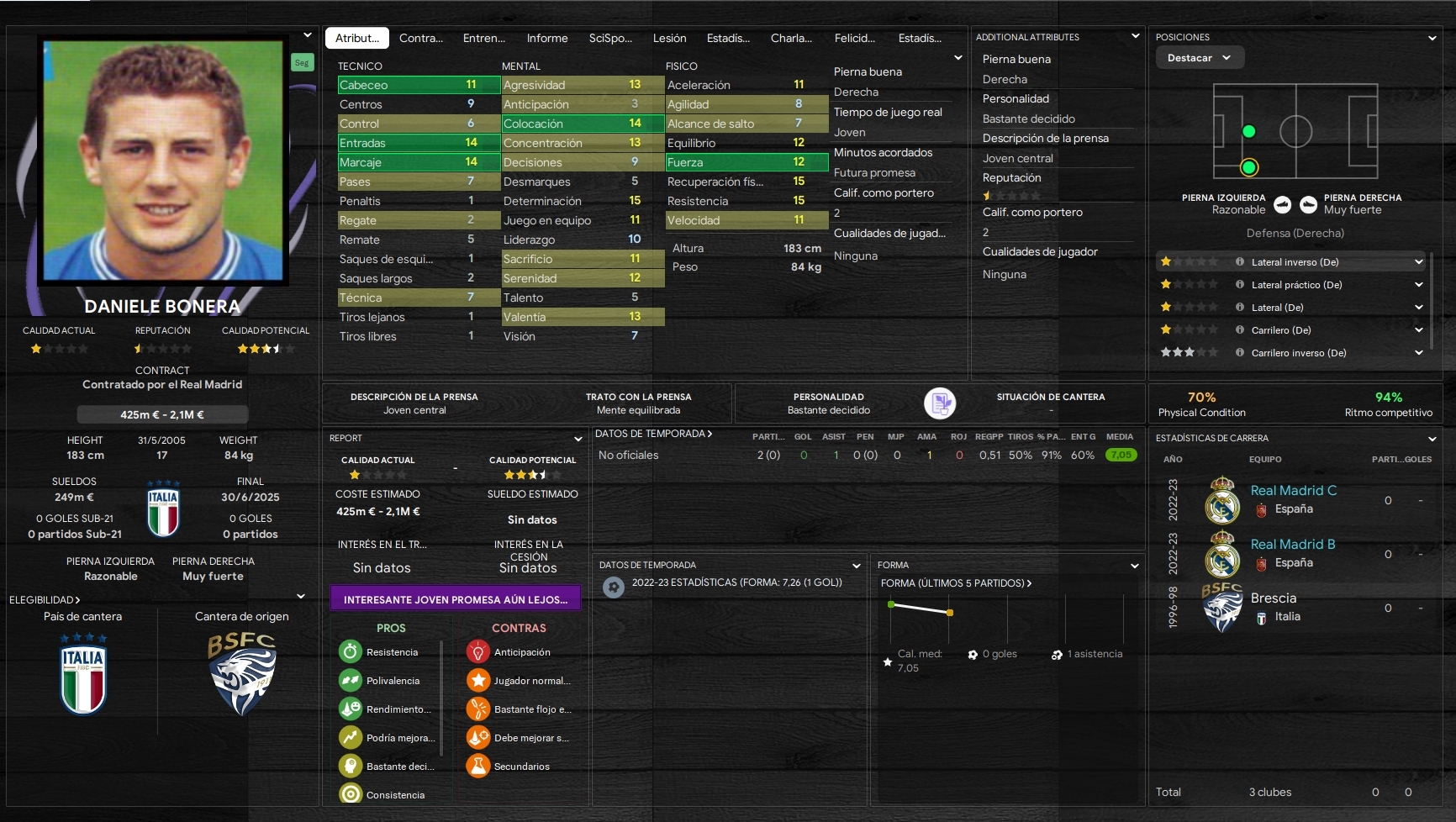Click the Rendimiento pro icon
Screen dimensions: 1456x822
click(351, 709)
